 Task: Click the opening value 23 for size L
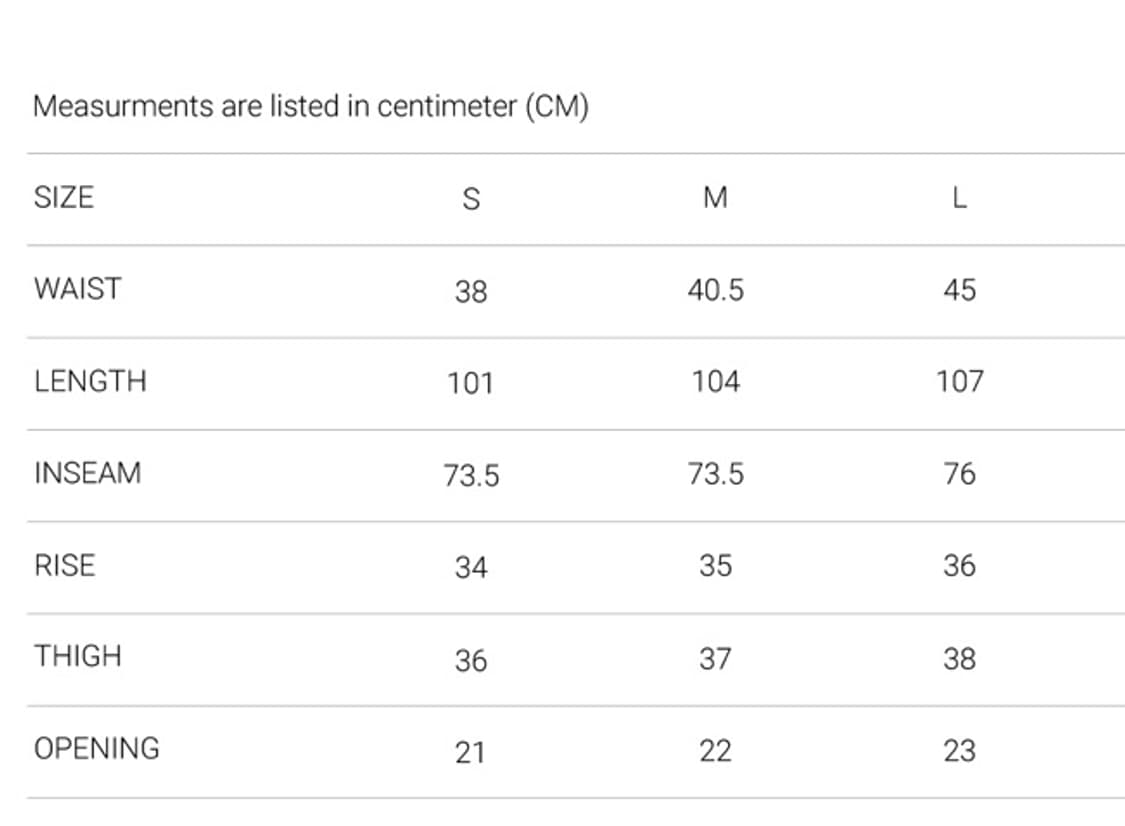[959, 751]
